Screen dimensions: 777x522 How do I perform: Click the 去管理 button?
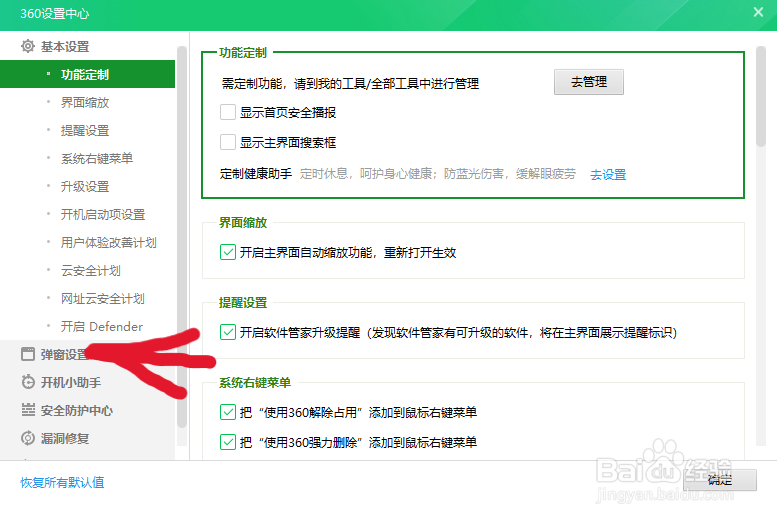pos(589,82)
